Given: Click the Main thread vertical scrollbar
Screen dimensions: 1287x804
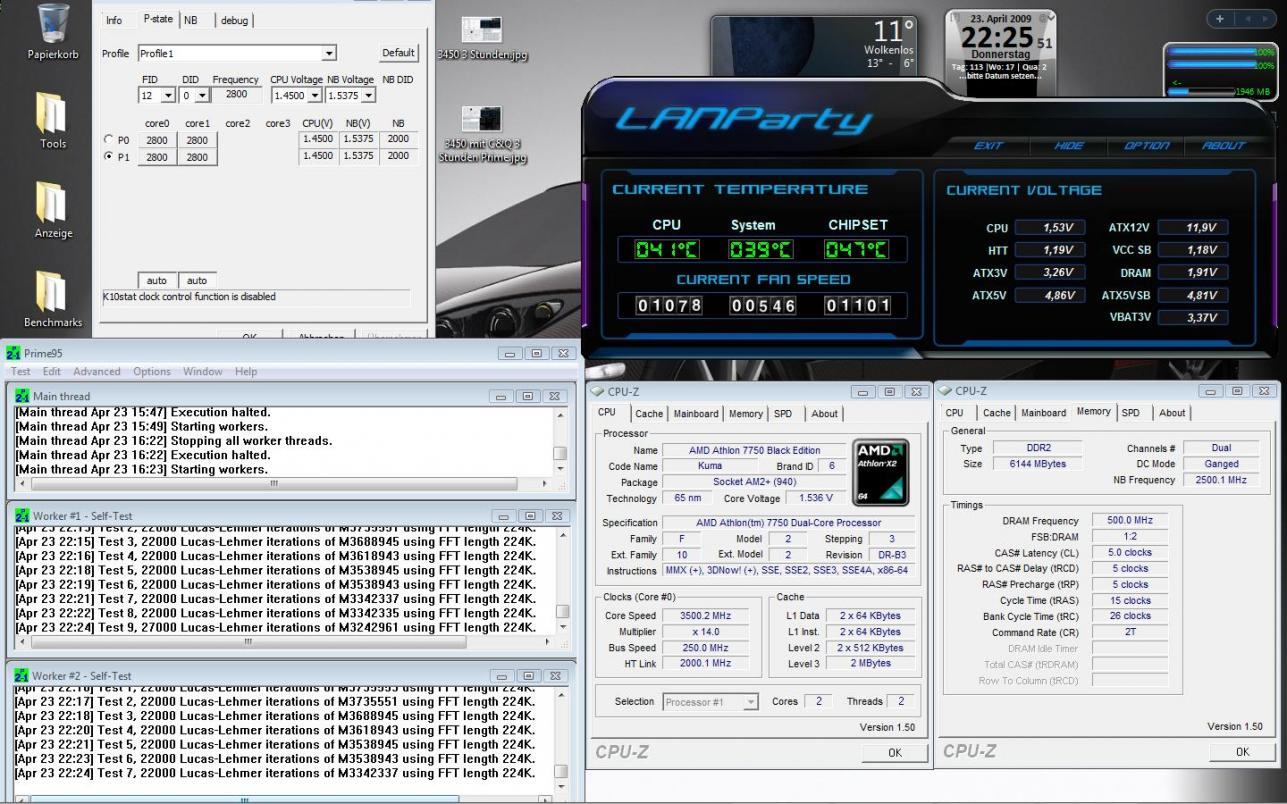Looking at the screenshot, I should (561, 441).
